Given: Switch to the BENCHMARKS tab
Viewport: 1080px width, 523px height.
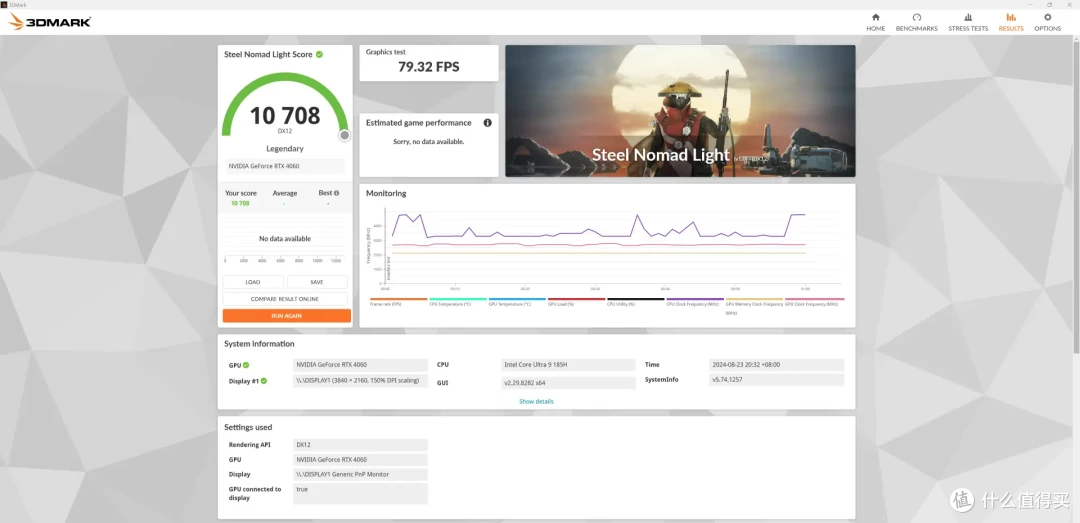Looking at the screenshot, I should (916, 22).
